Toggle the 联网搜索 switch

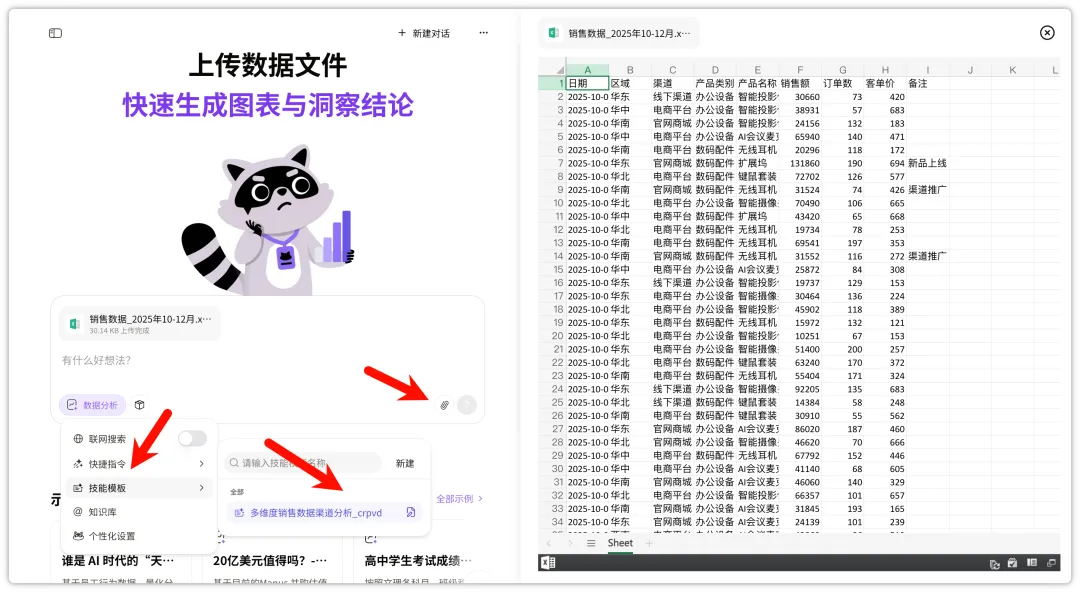(192, 438)
